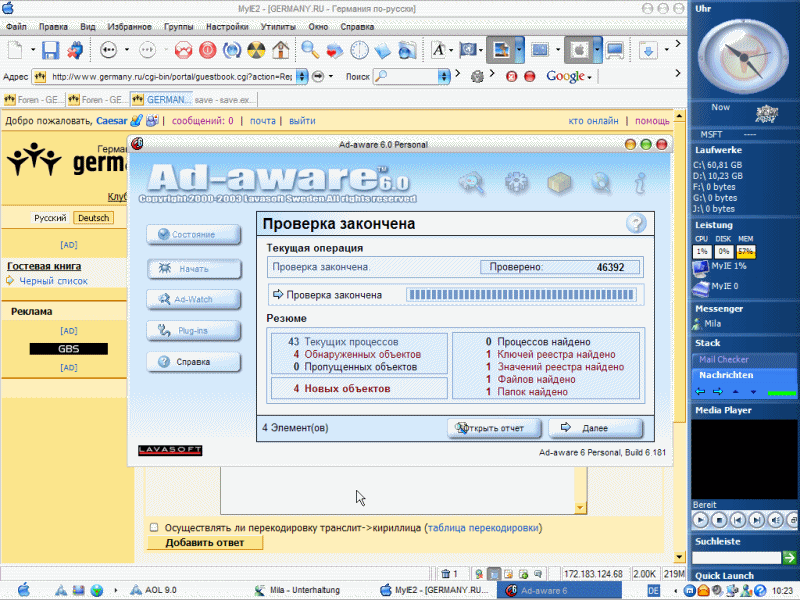The width and height of the screenshot is (800, 600).
Task: Click the weather icon below the clock
Action: (766, 113)
